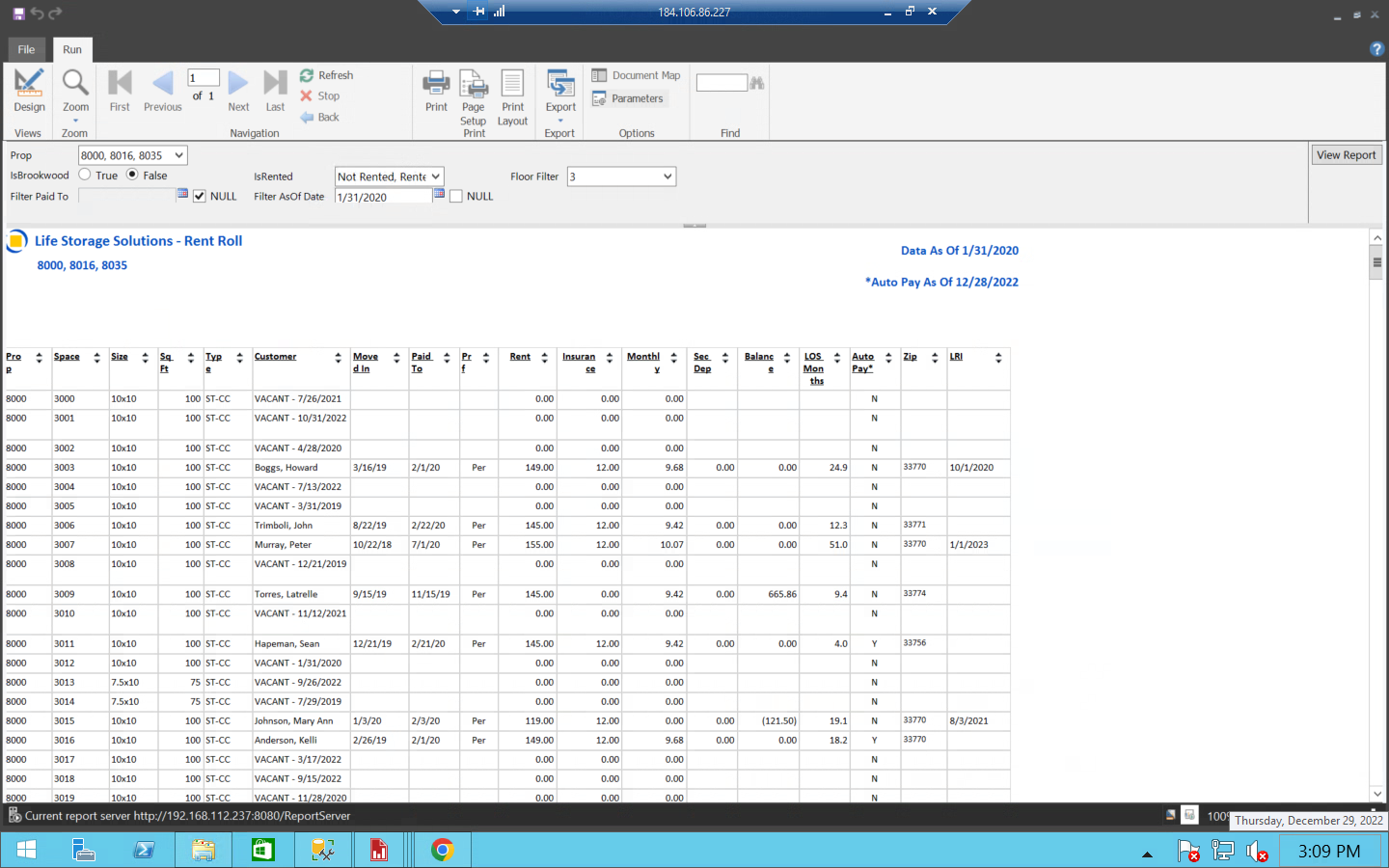Viewport: 1389px width, 868px height.
Task: Open the Floor Filter dropdown
Action: point(667,176)
